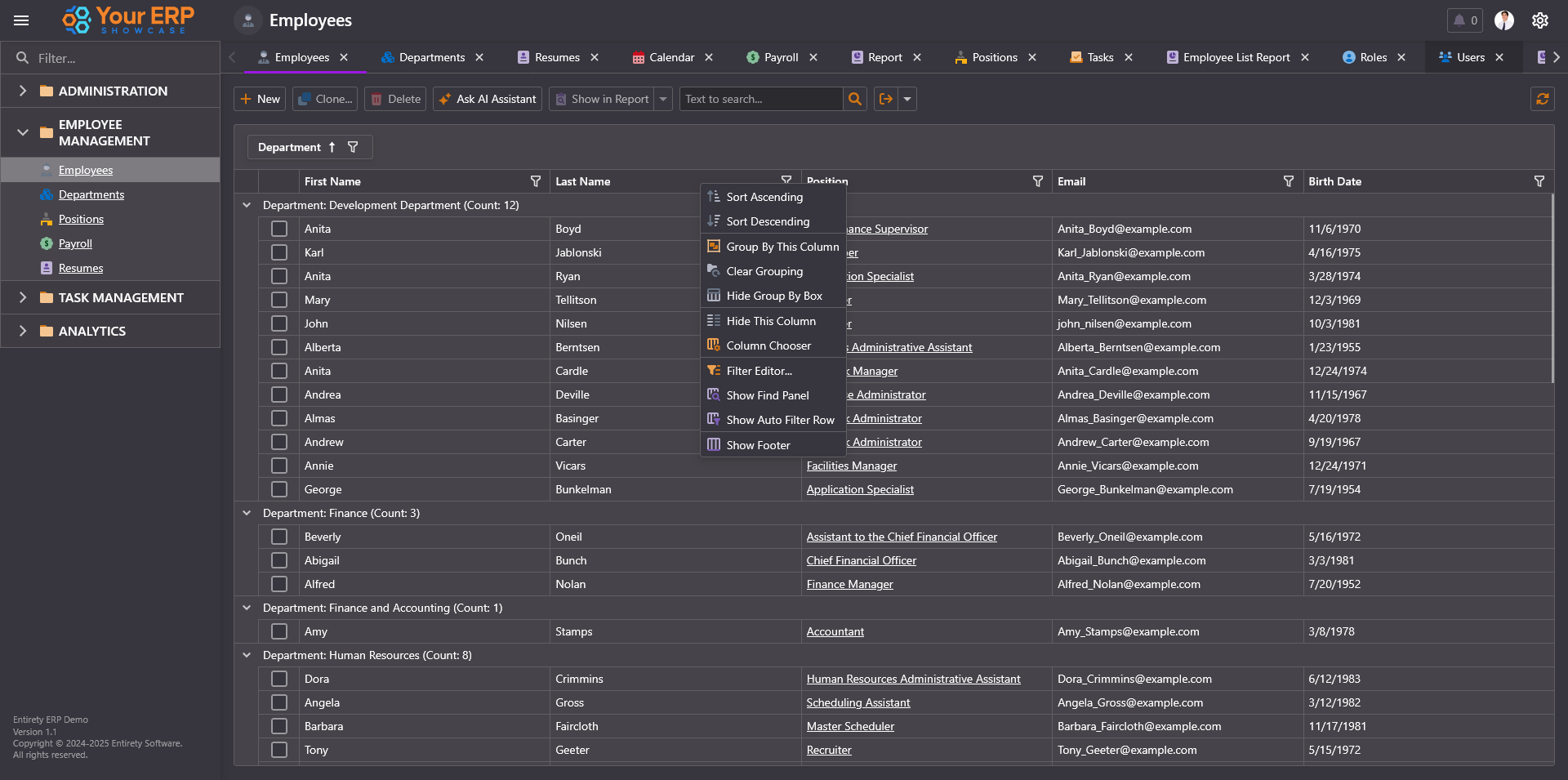Select the checkbox for Beverly Oneil

[279, 537]
